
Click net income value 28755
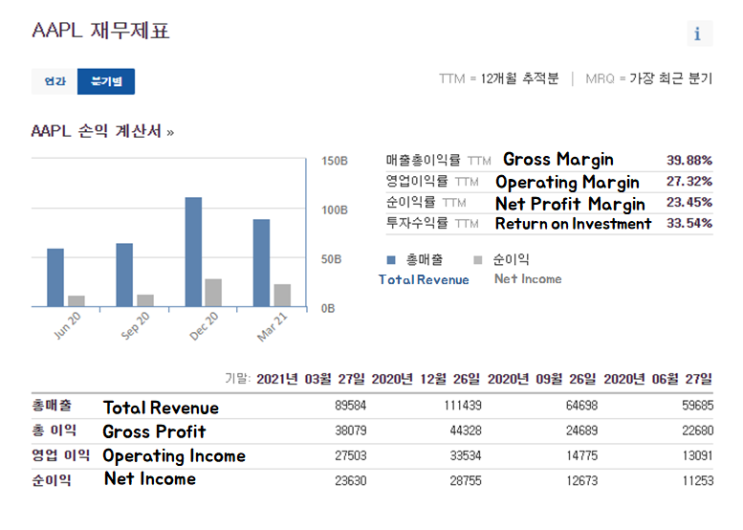pos(465,481)
